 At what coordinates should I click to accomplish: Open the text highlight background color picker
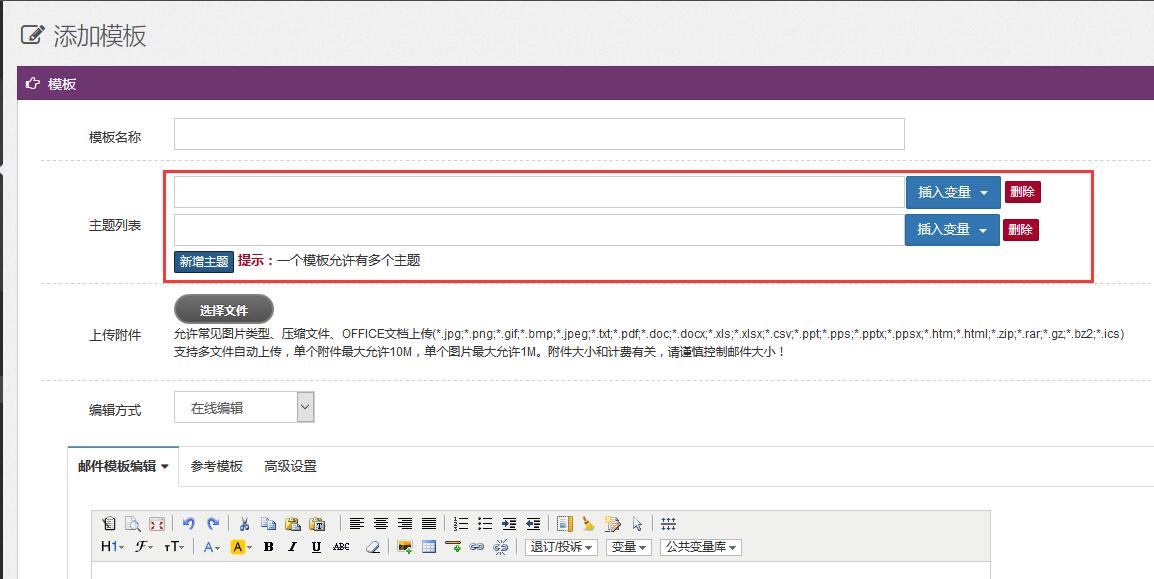click(241, 547)
